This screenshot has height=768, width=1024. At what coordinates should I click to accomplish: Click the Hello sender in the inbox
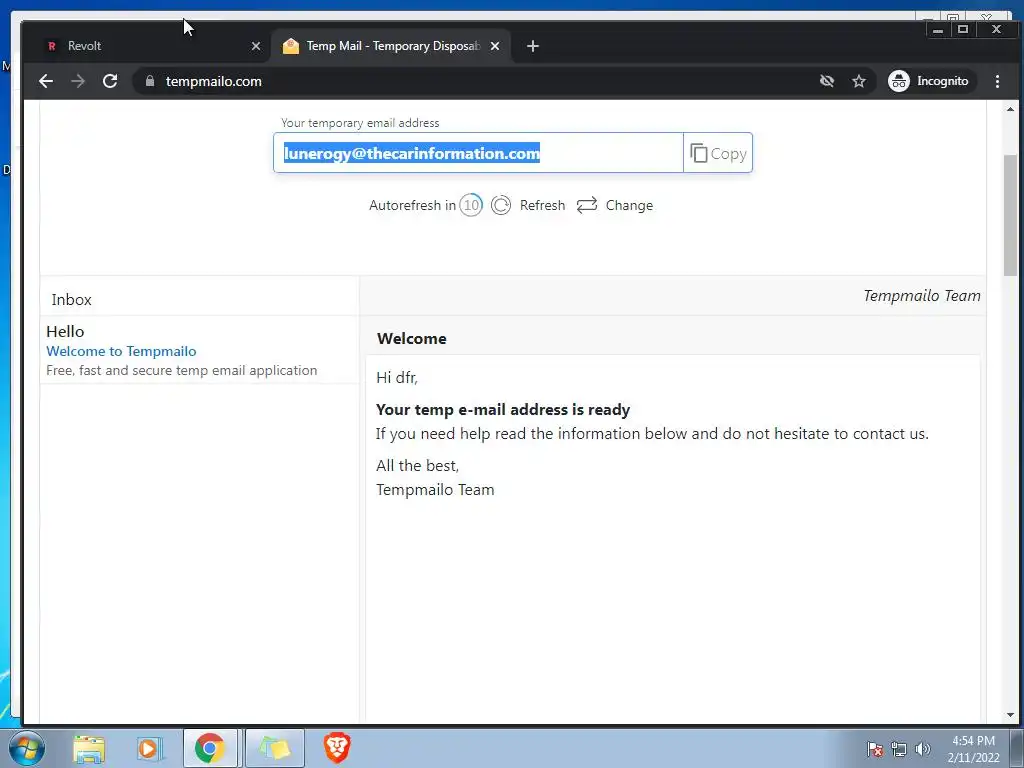(65, 332)
